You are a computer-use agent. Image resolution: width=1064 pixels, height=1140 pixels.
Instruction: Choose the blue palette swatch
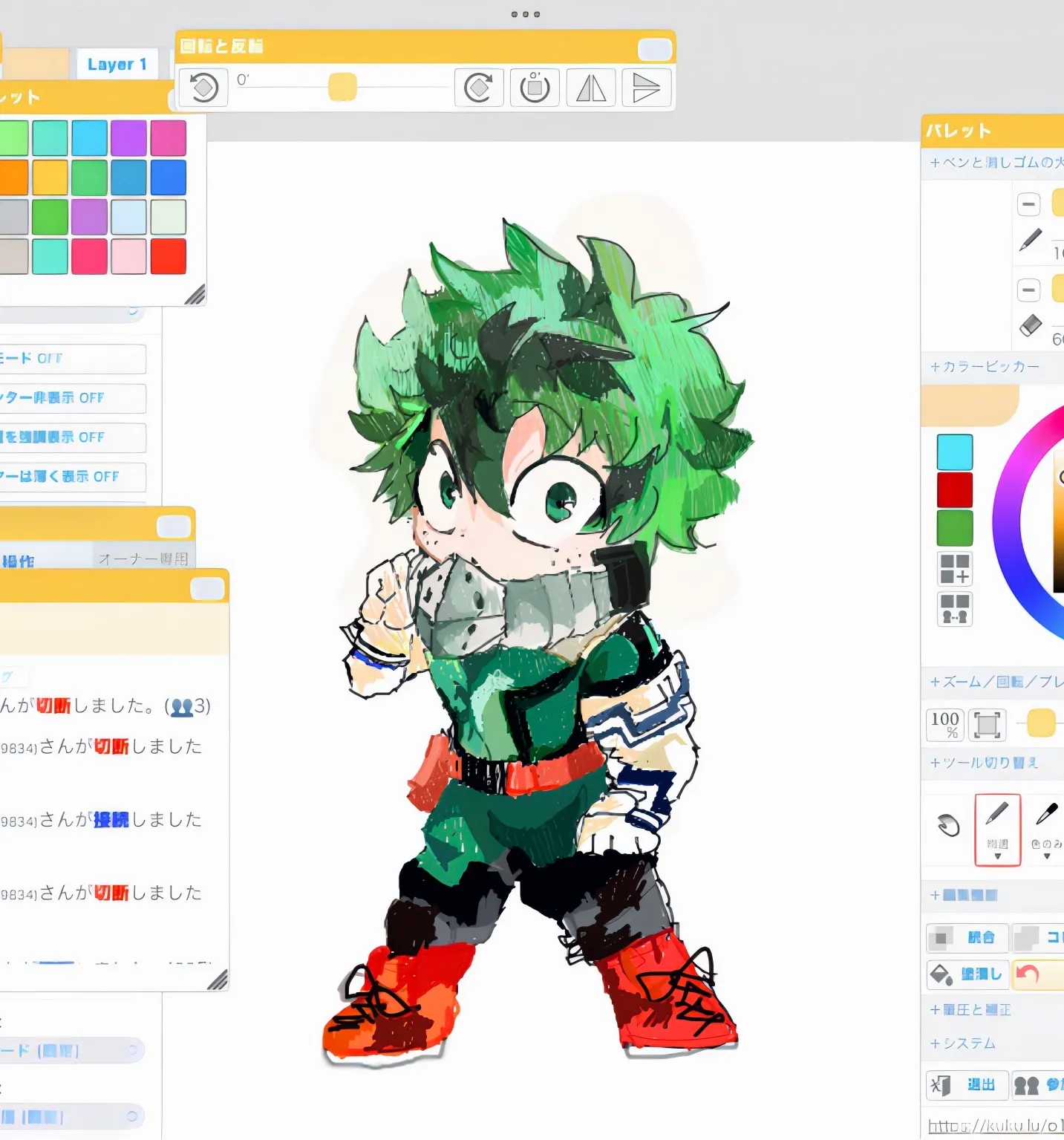click(169, 177)
